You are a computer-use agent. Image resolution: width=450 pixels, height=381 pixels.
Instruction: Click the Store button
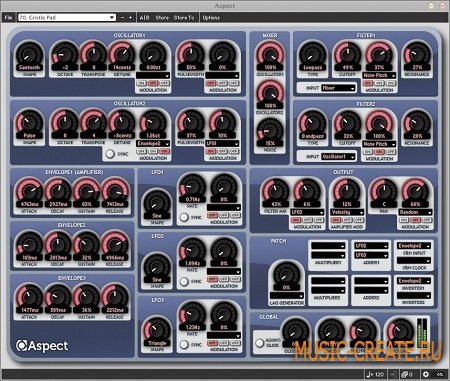pyautogui.click(x=162, y=18)
